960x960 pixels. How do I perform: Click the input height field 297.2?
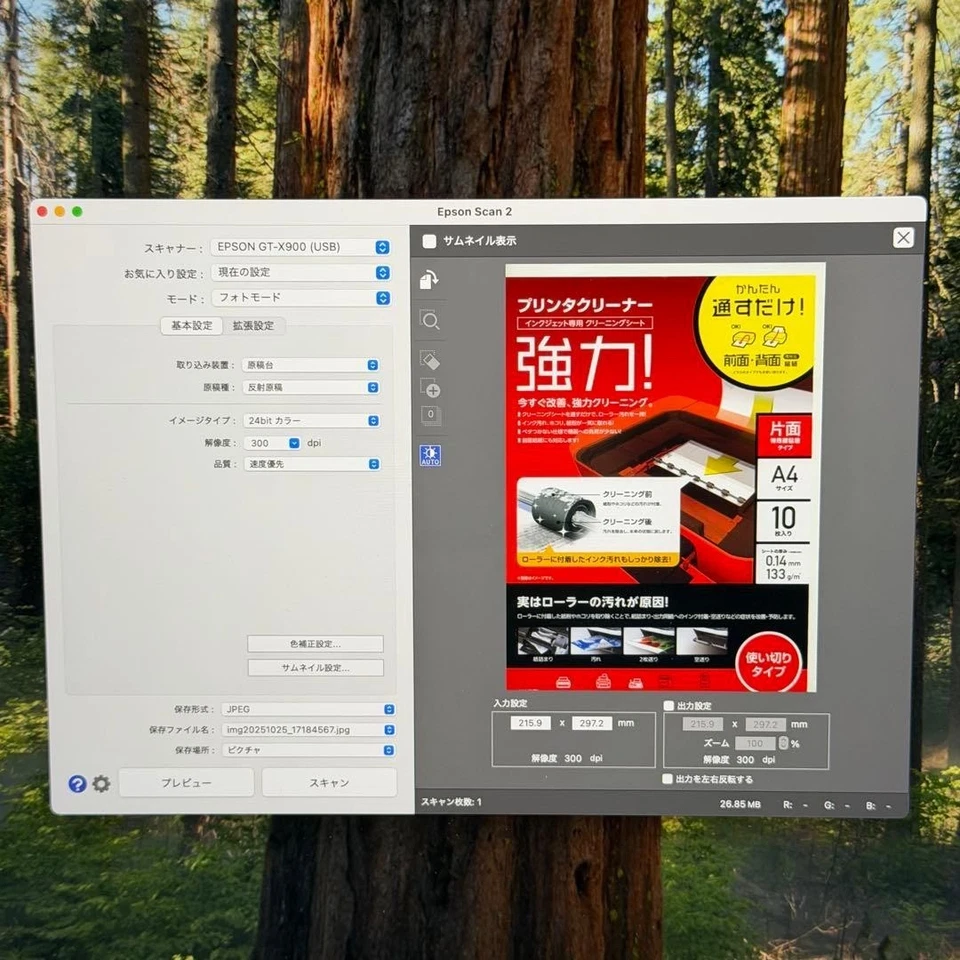pos(592,723)
